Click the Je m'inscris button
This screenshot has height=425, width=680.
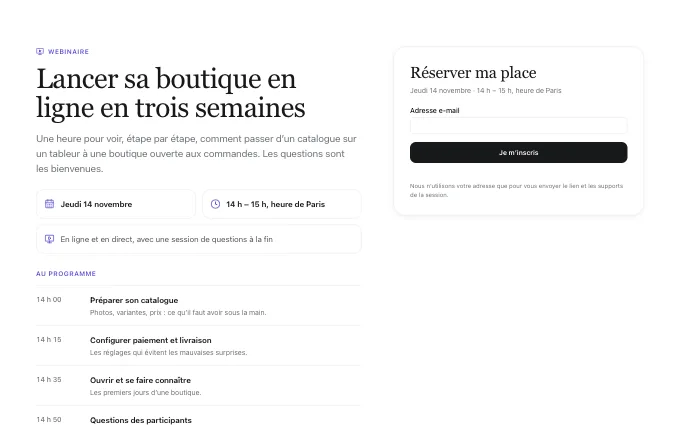(x=518, y=153)
